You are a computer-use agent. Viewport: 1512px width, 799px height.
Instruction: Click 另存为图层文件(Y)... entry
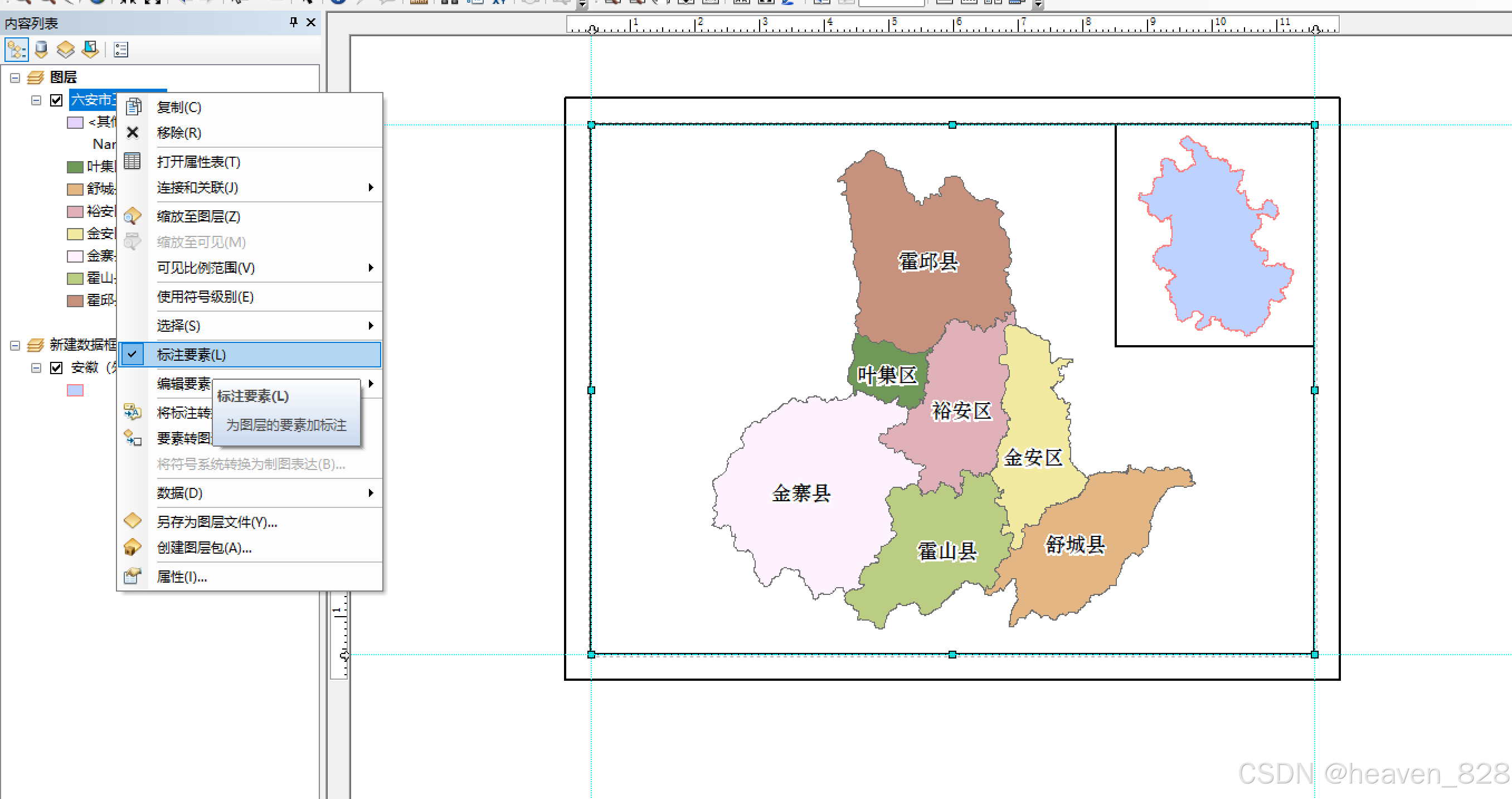[217, 521]
